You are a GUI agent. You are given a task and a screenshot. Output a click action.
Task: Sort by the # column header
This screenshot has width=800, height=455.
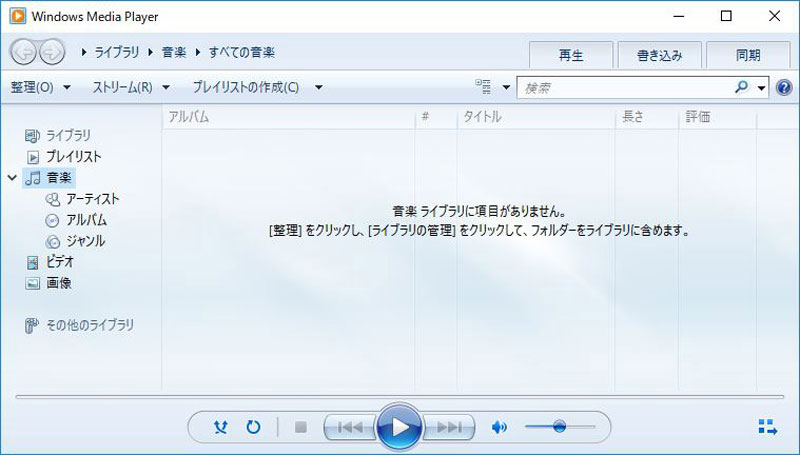(x=436, y=117)
